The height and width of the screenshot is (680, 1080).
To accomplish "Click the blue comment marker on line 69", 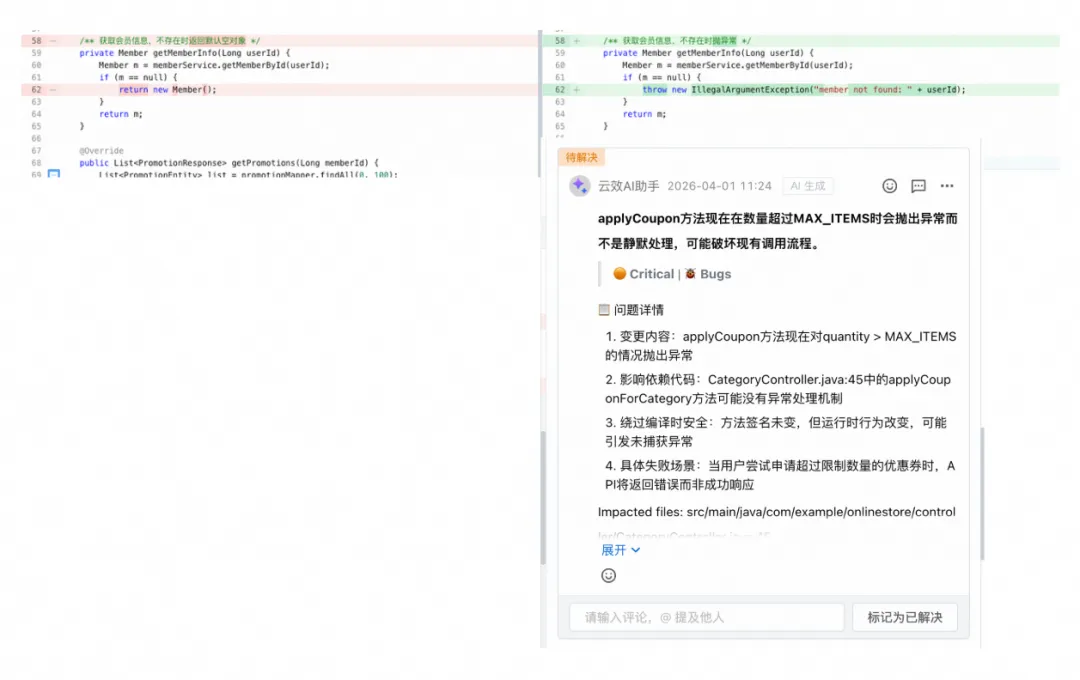I will click(54, 174).
